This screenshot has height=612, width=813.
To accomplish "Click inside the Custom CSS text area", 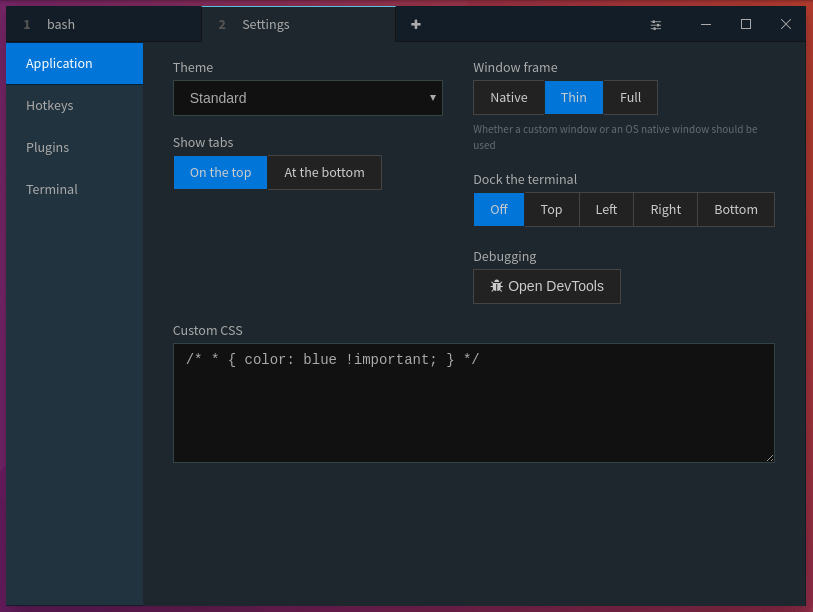I will tap(473, 410).
